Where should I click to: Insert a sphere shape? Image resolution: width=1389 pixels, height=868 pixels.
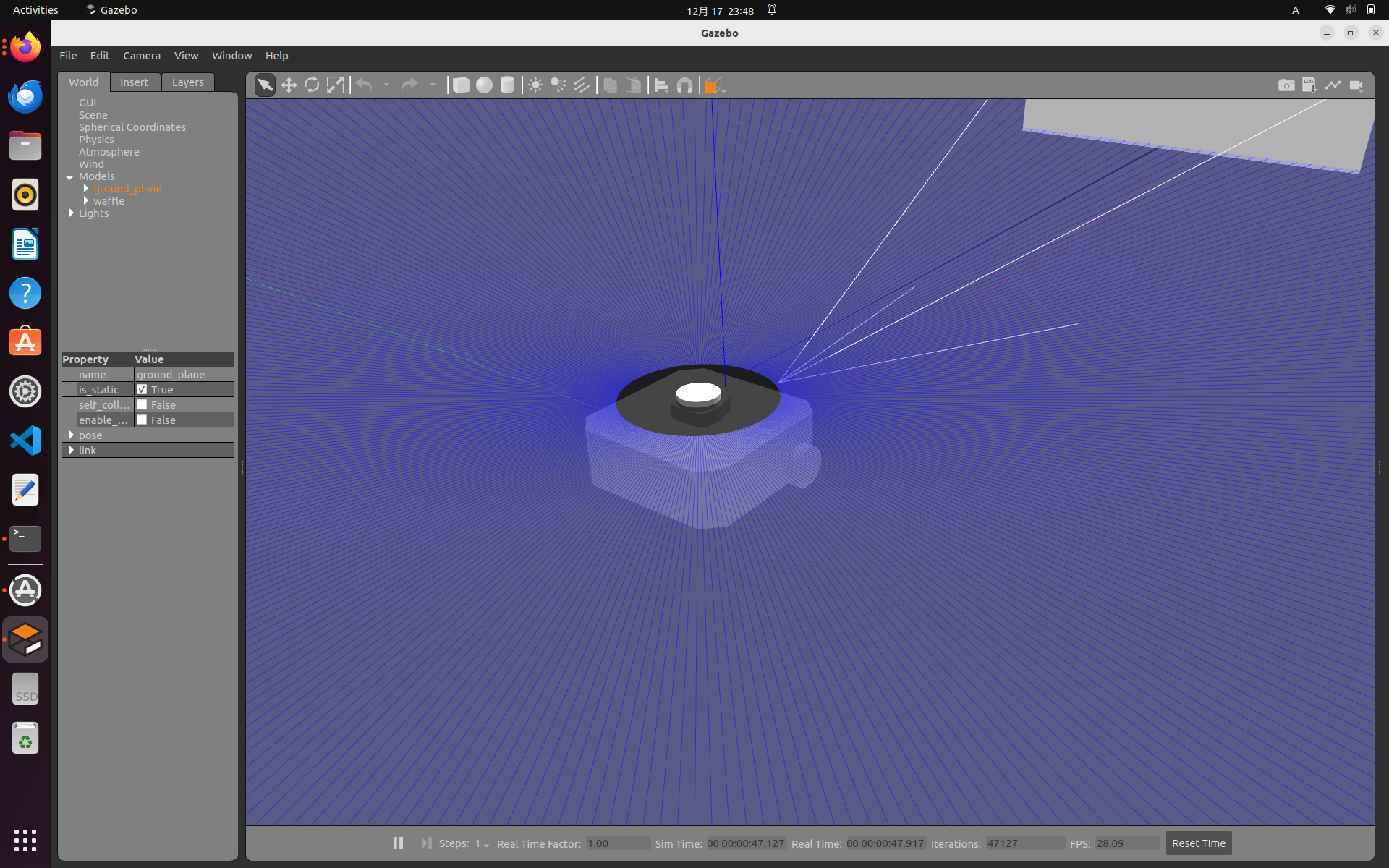click(x=484, y=85)
